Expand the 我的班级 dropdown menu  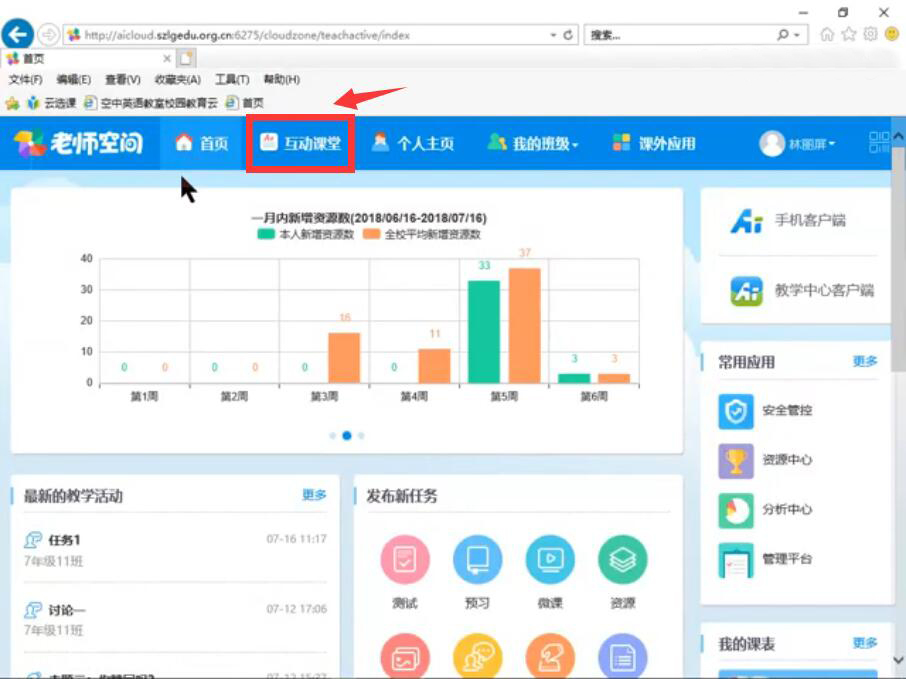tap(532, 143)
